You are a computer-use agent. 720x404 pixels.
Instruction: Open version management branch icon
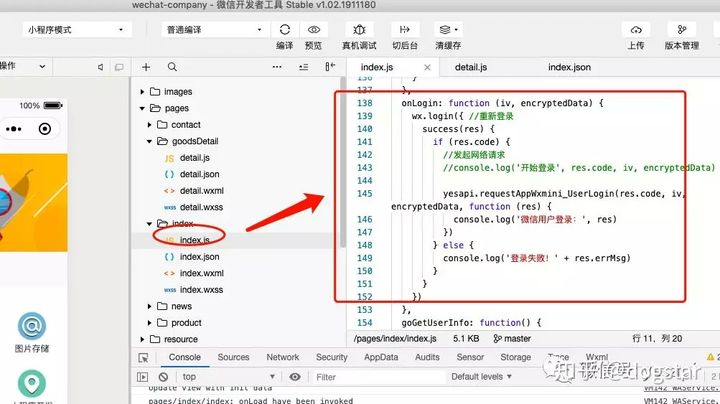[682, 30]
